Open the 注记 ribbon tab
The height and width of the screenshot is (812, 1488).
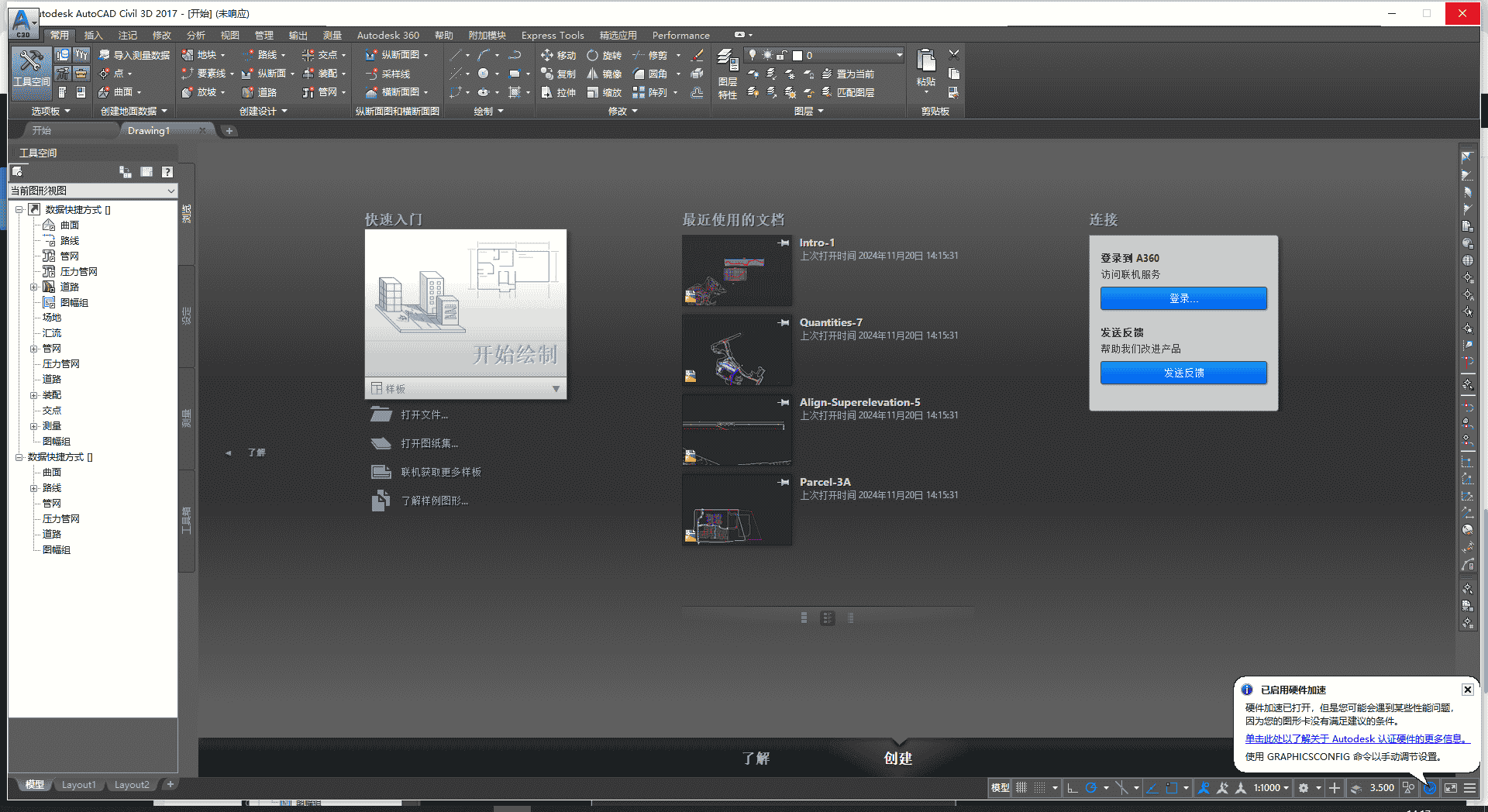pyautogui.click(x=127, y=36)
